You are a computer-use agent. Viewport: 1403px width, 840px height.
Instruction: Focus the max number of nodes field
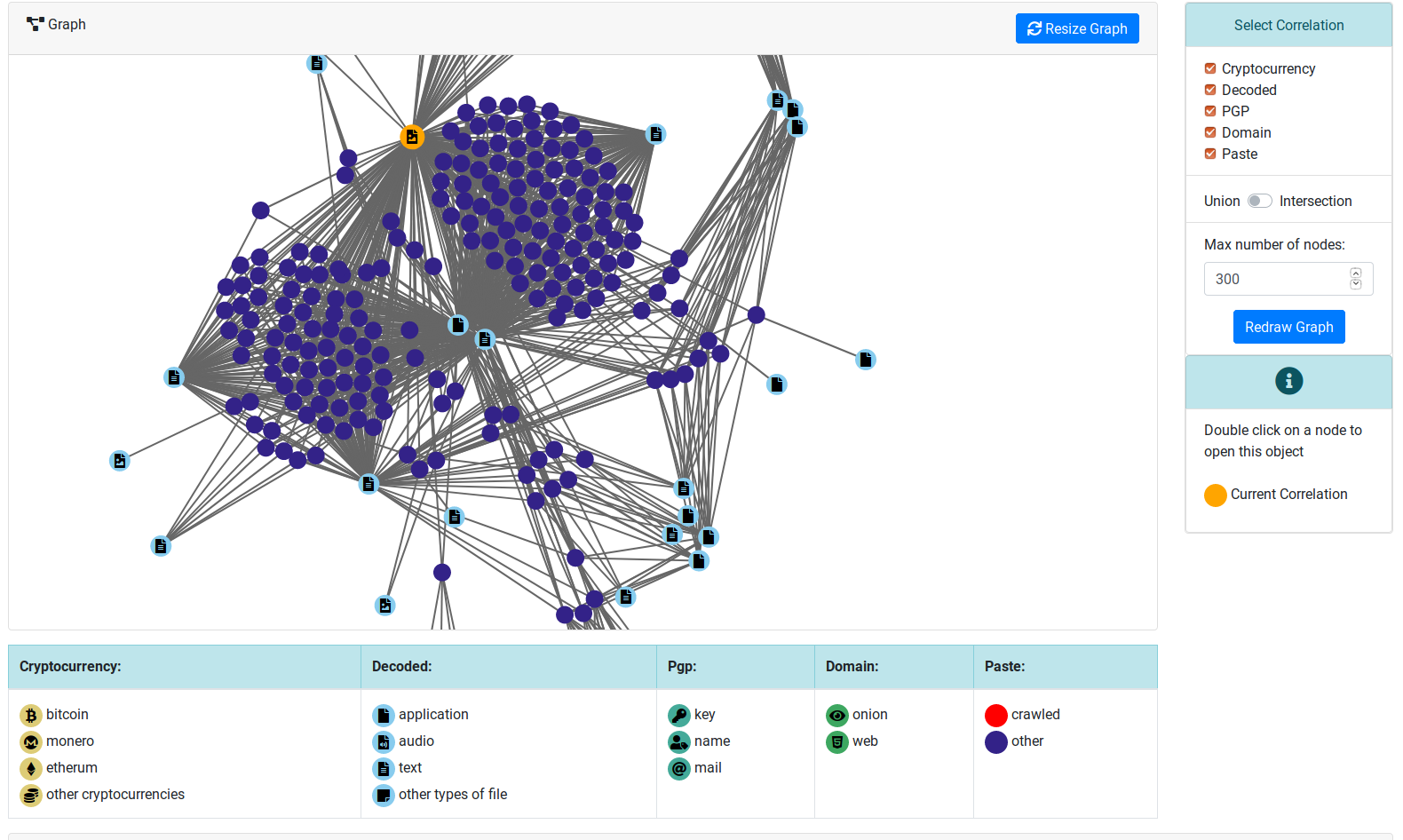(1275, 279)
